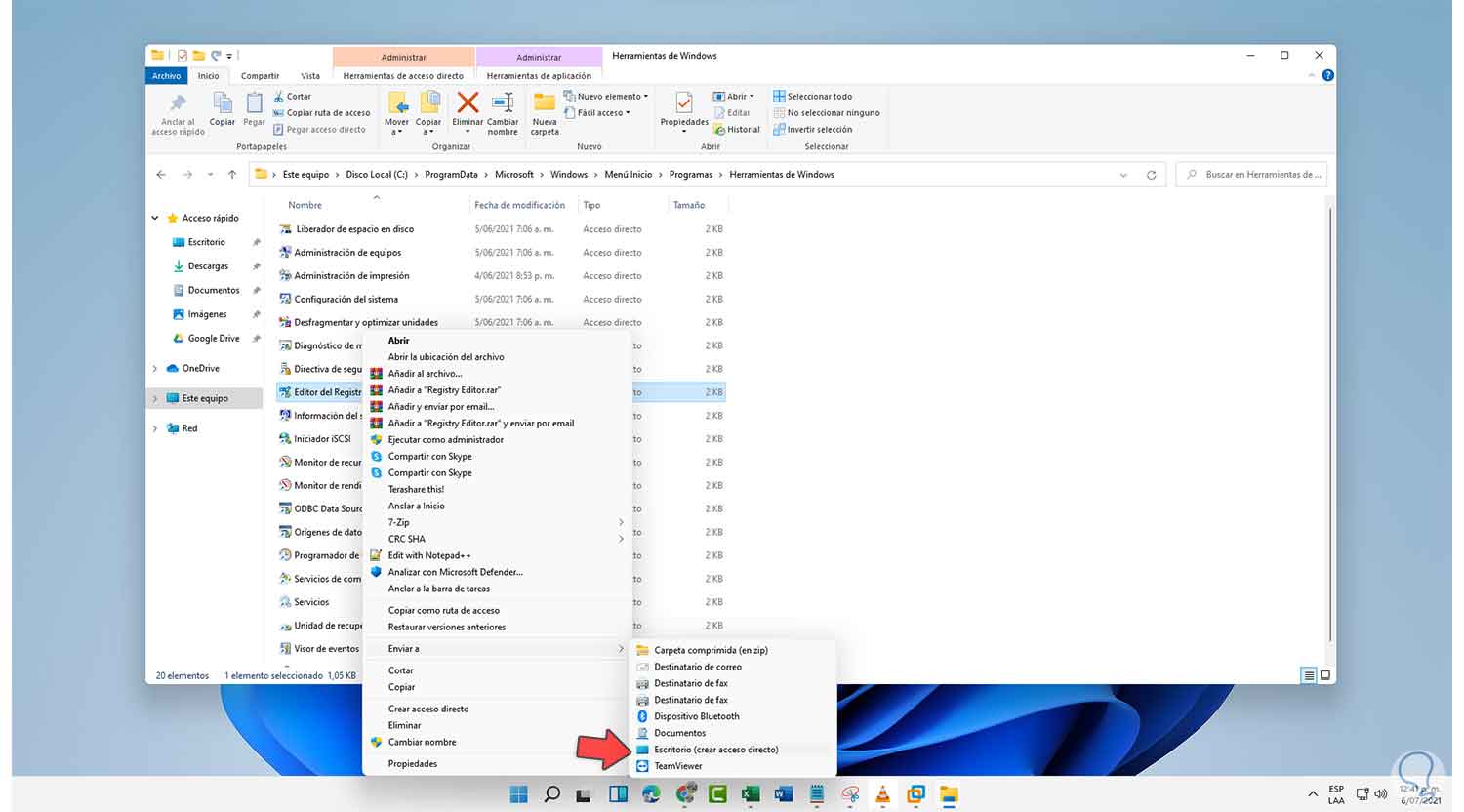
Task: Choose Escritorio (crear acceso directo)
Action: click(x=715, y=750)
